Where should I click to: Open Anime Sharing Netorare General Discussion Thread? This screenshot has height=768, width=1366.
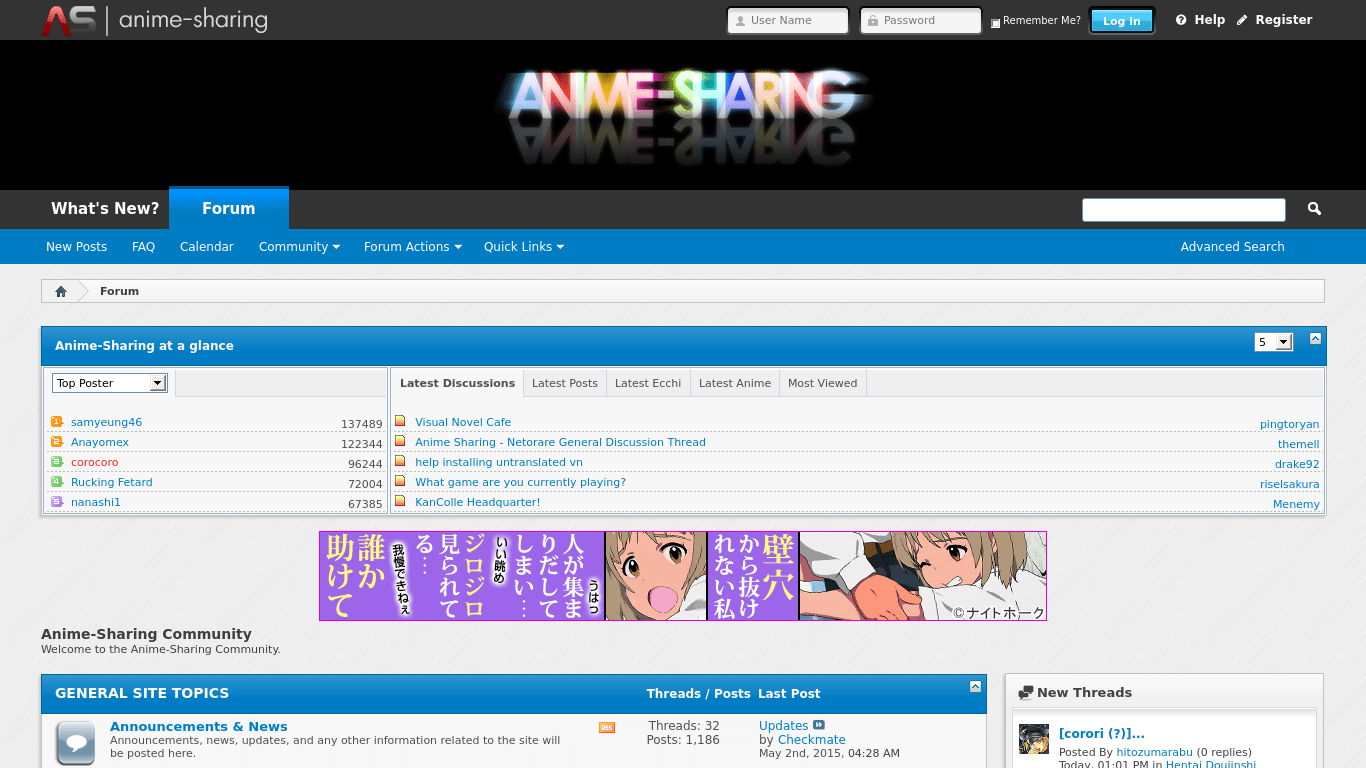click(560, 442)
